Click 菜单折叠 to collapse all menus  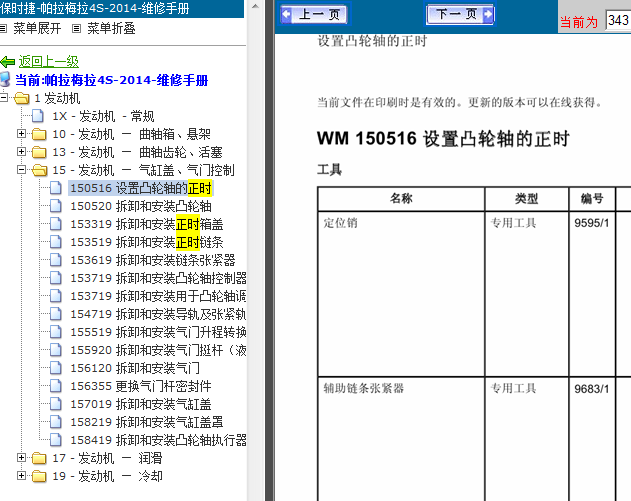tap(111, 29)
